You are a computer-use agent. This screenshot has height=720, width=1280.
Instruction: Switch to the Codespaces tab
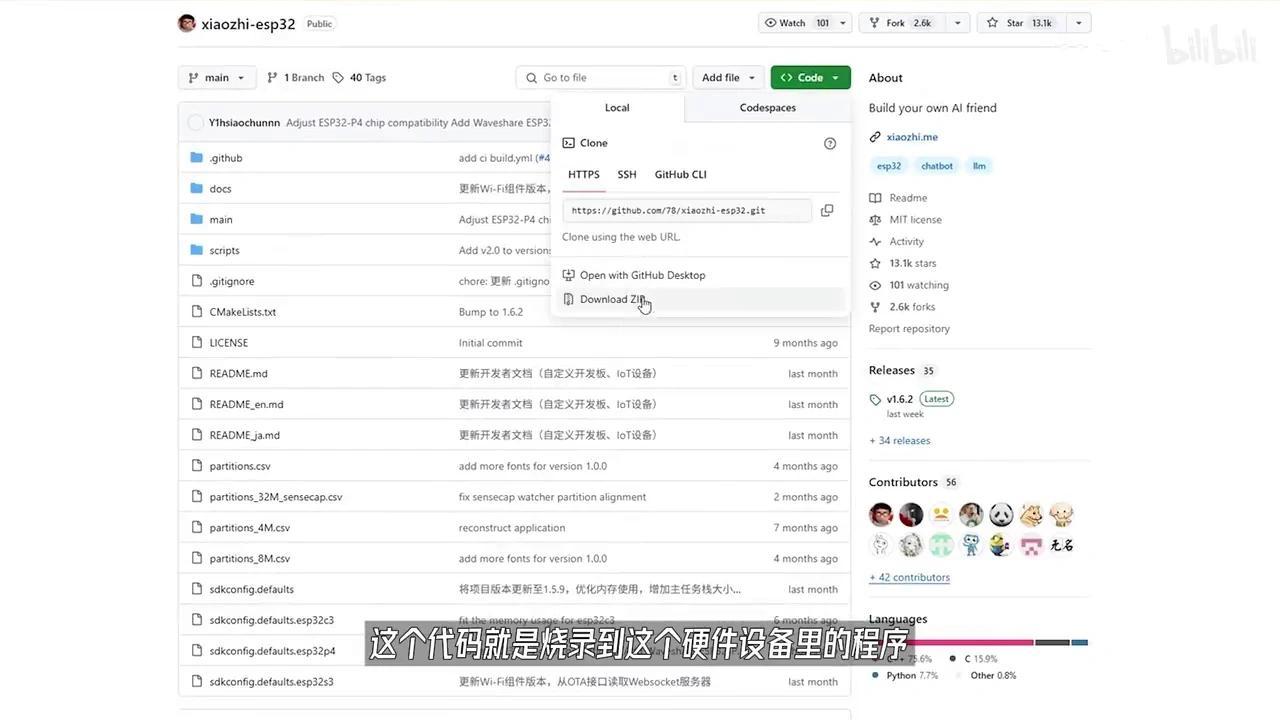click(x=768, y=108)
